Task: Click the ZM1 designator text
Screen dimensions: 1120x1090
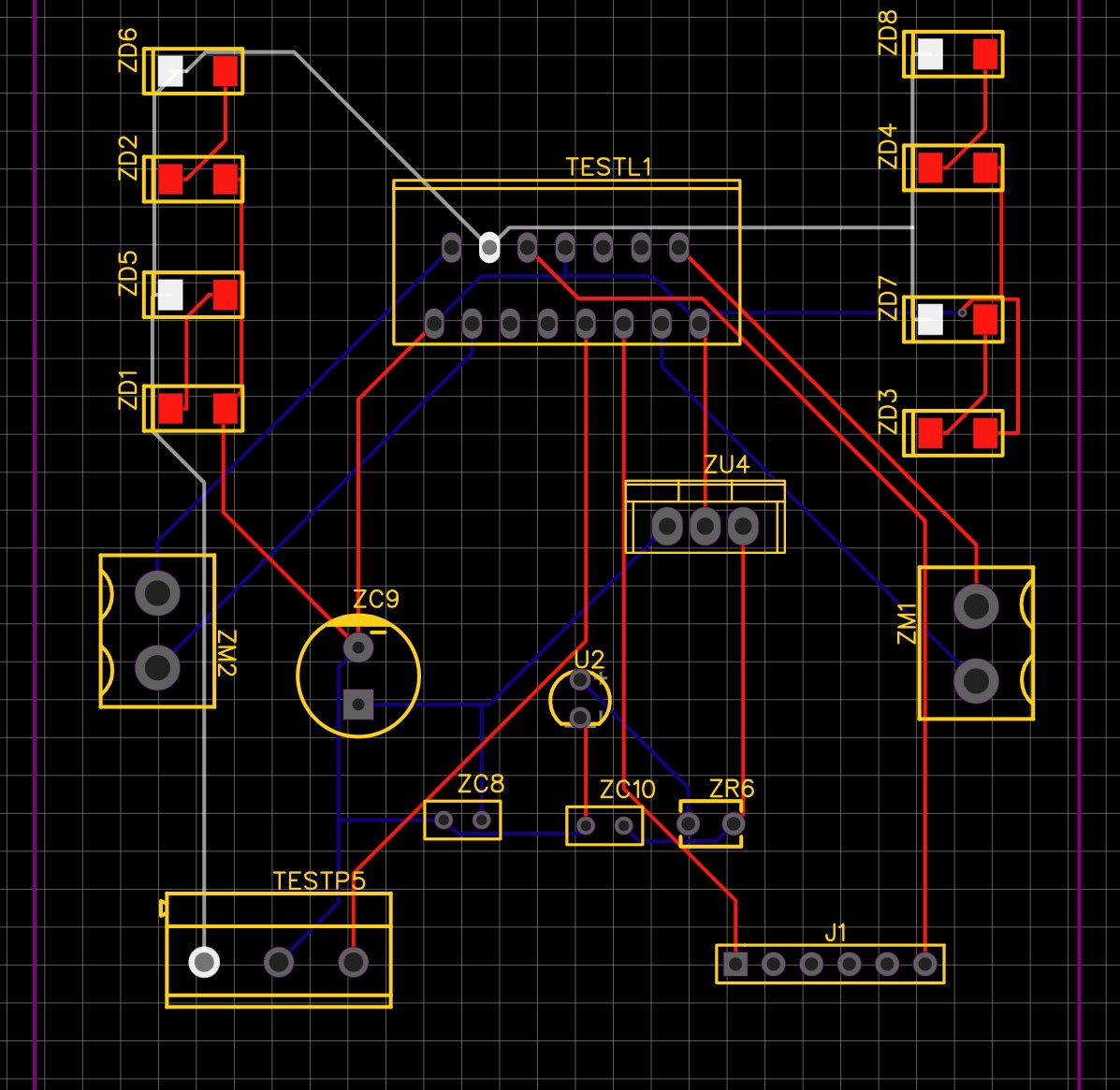Action: (907, 623)
